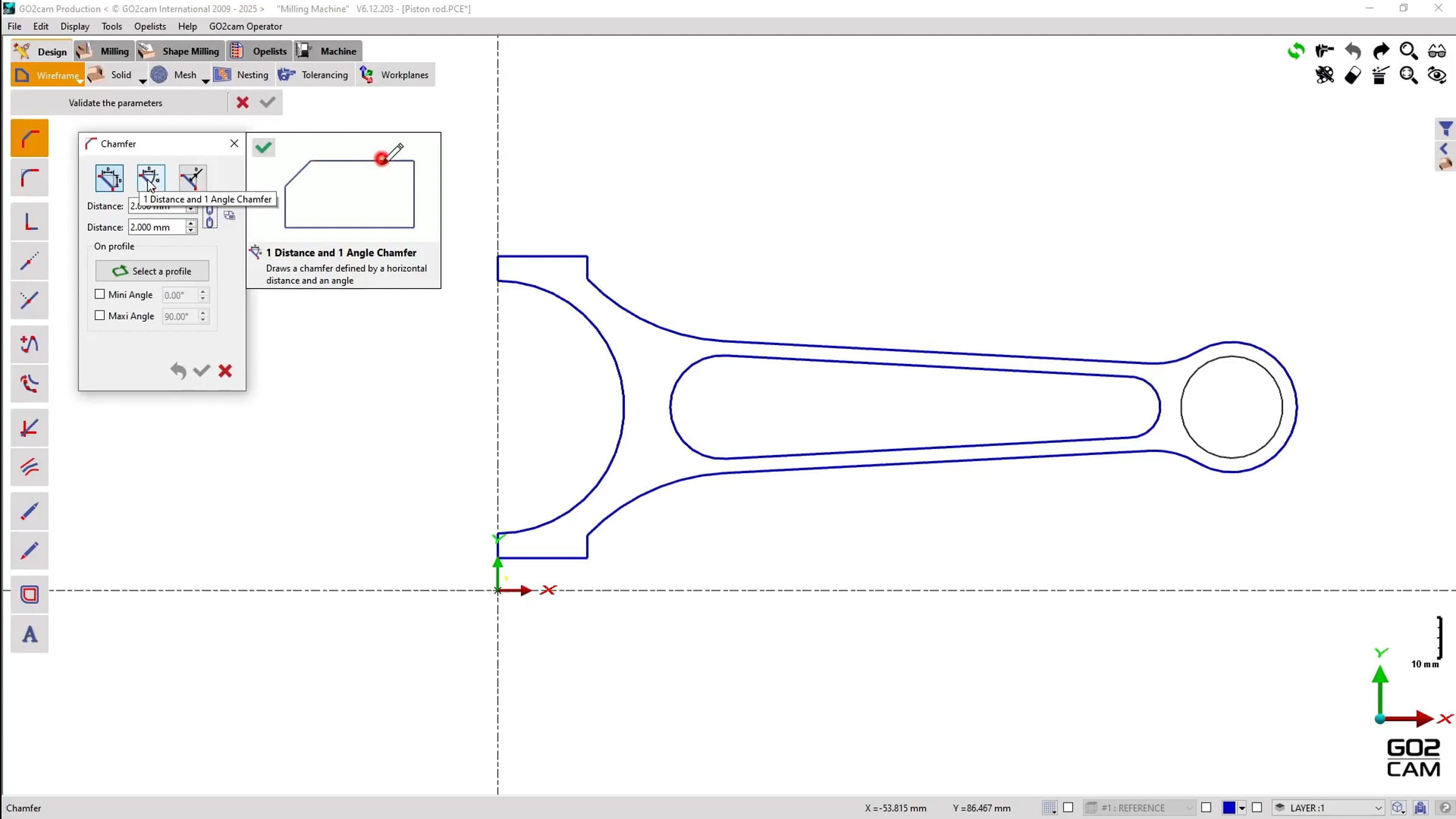Open the File menu
Screen dimensions: 1456x819
click(15, 26)
